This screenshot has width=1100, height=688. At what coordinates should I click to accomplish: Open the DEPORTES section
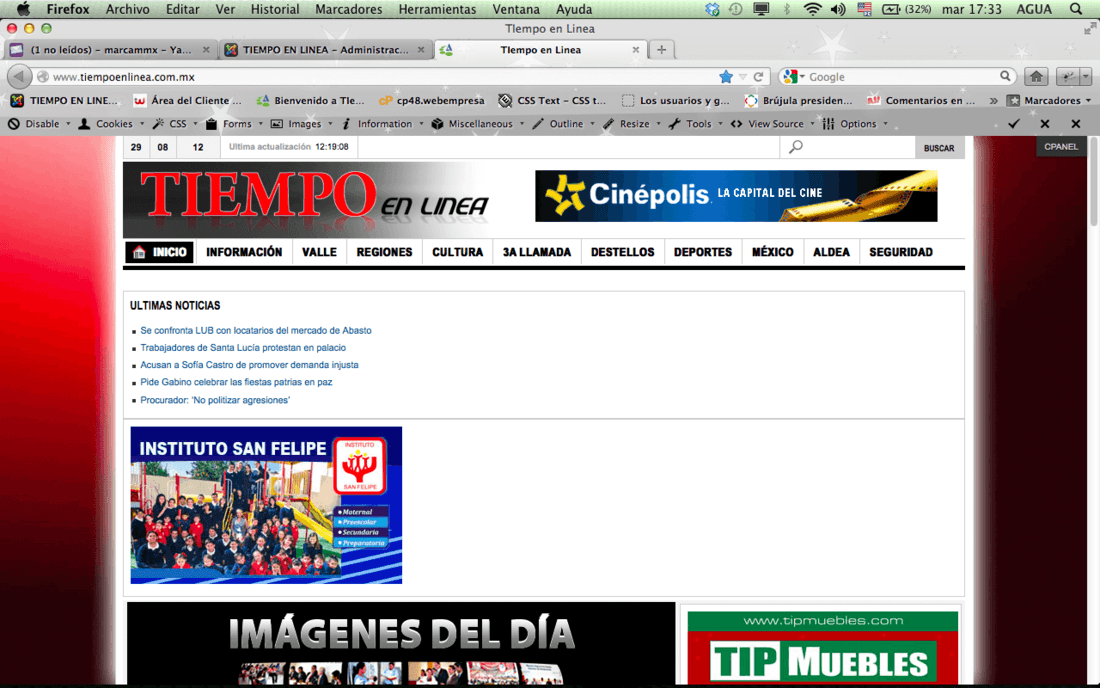click(703, 252)
